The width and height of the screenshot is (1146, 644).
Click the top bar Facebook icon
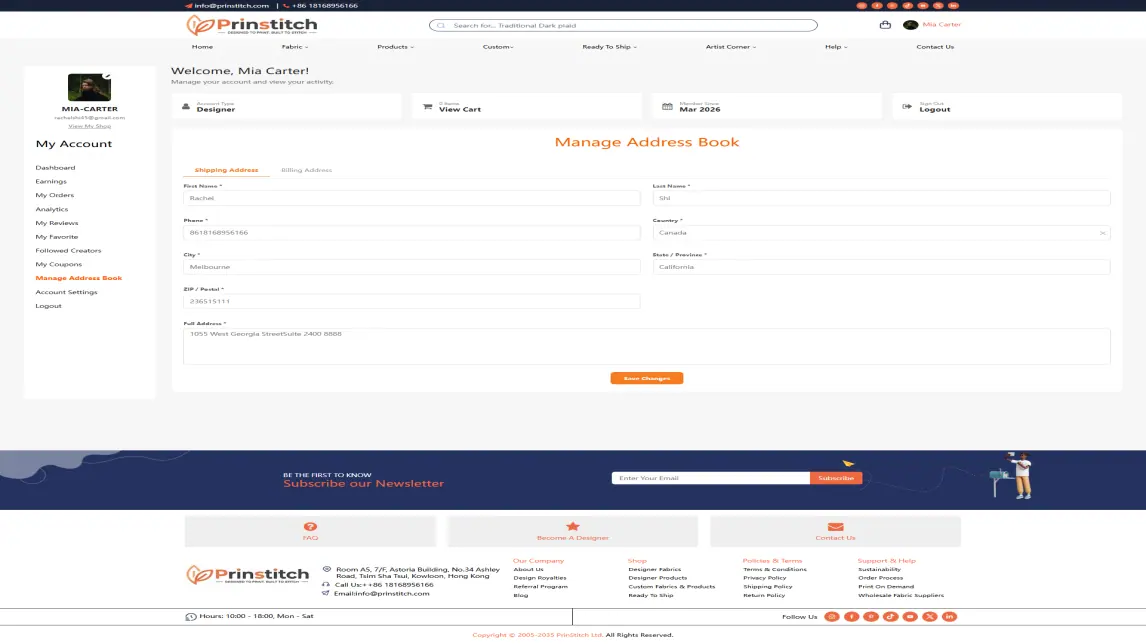pos(877,5)
